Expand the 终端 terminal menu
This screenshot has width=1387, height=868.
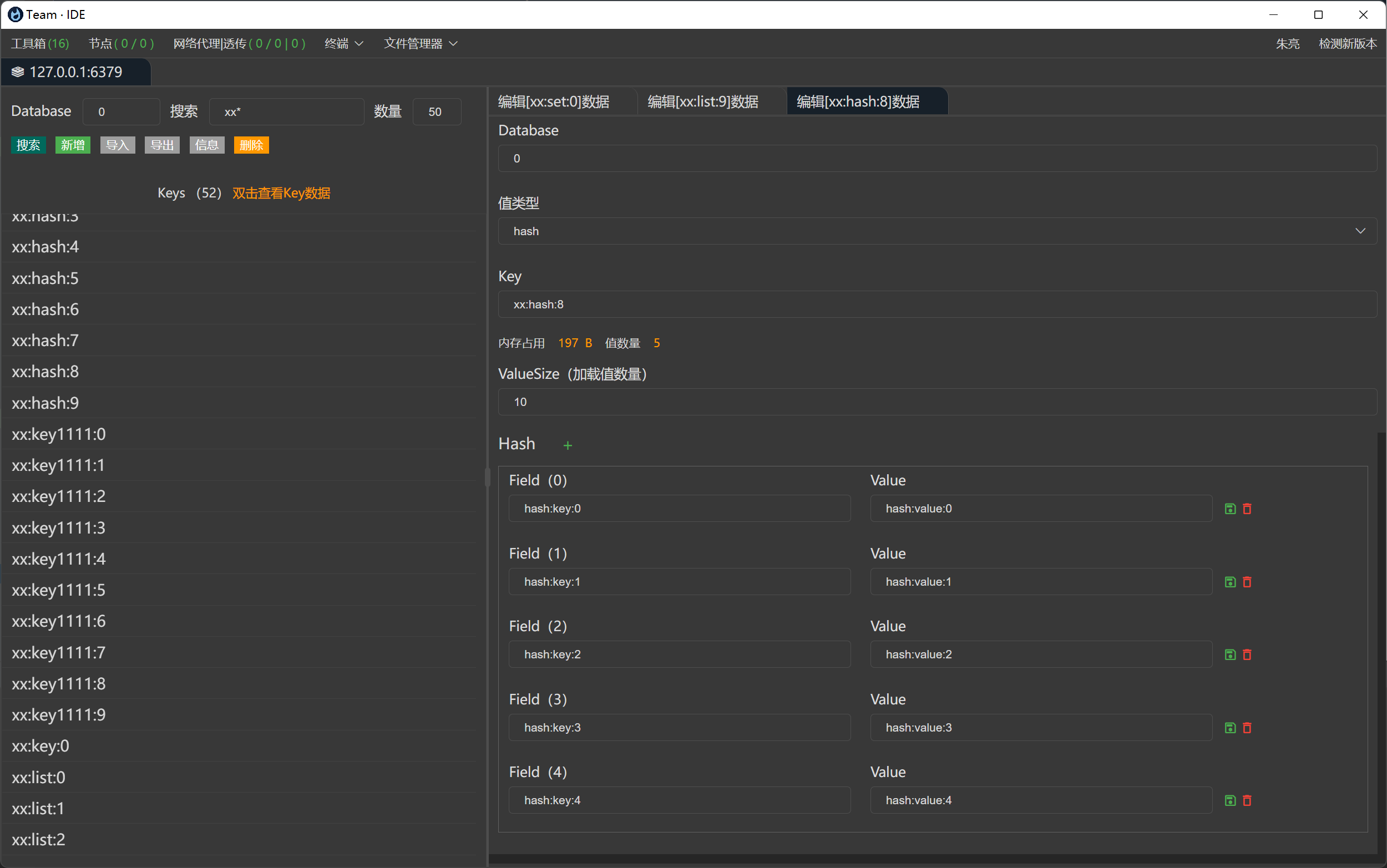point(343,44)
